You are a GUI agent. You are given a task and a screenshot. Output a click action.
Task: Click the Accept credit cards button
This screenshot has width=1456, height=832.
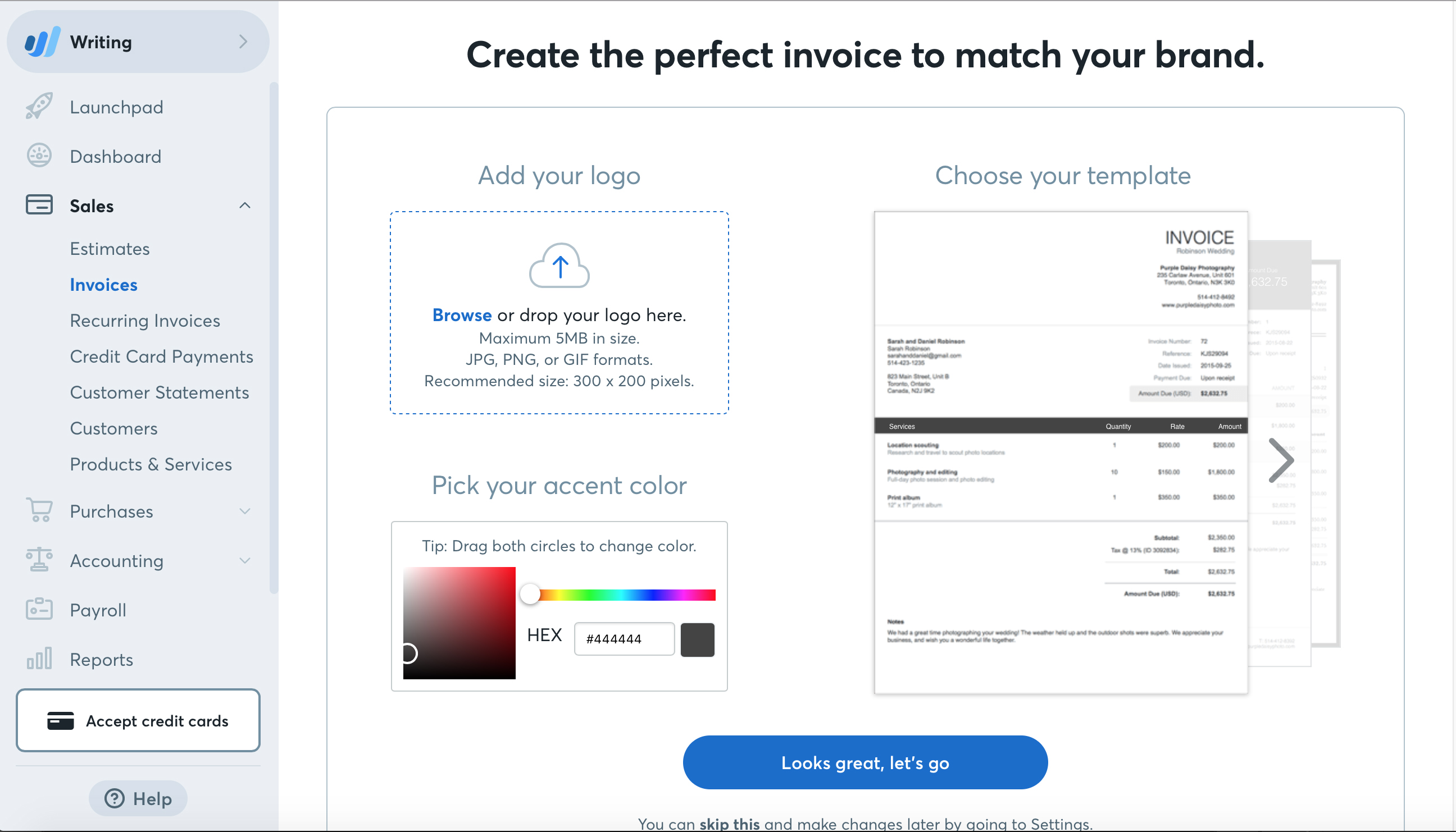tap(138, 720)
